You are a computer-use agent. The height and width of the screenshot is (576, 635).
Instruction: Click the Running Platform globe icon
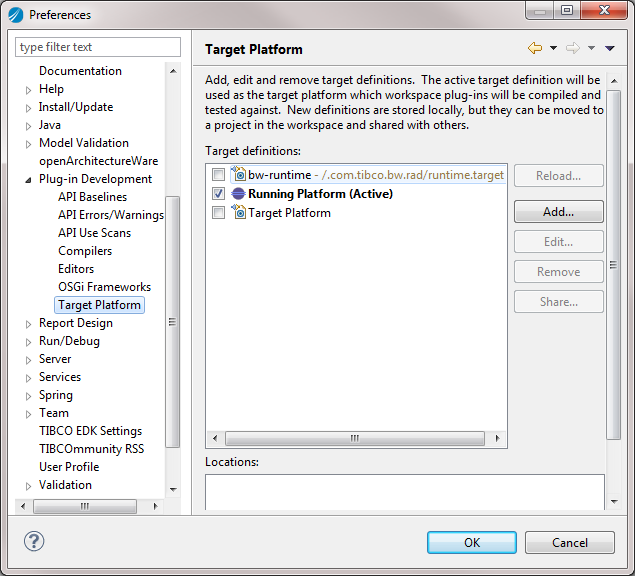click(238, 194)
